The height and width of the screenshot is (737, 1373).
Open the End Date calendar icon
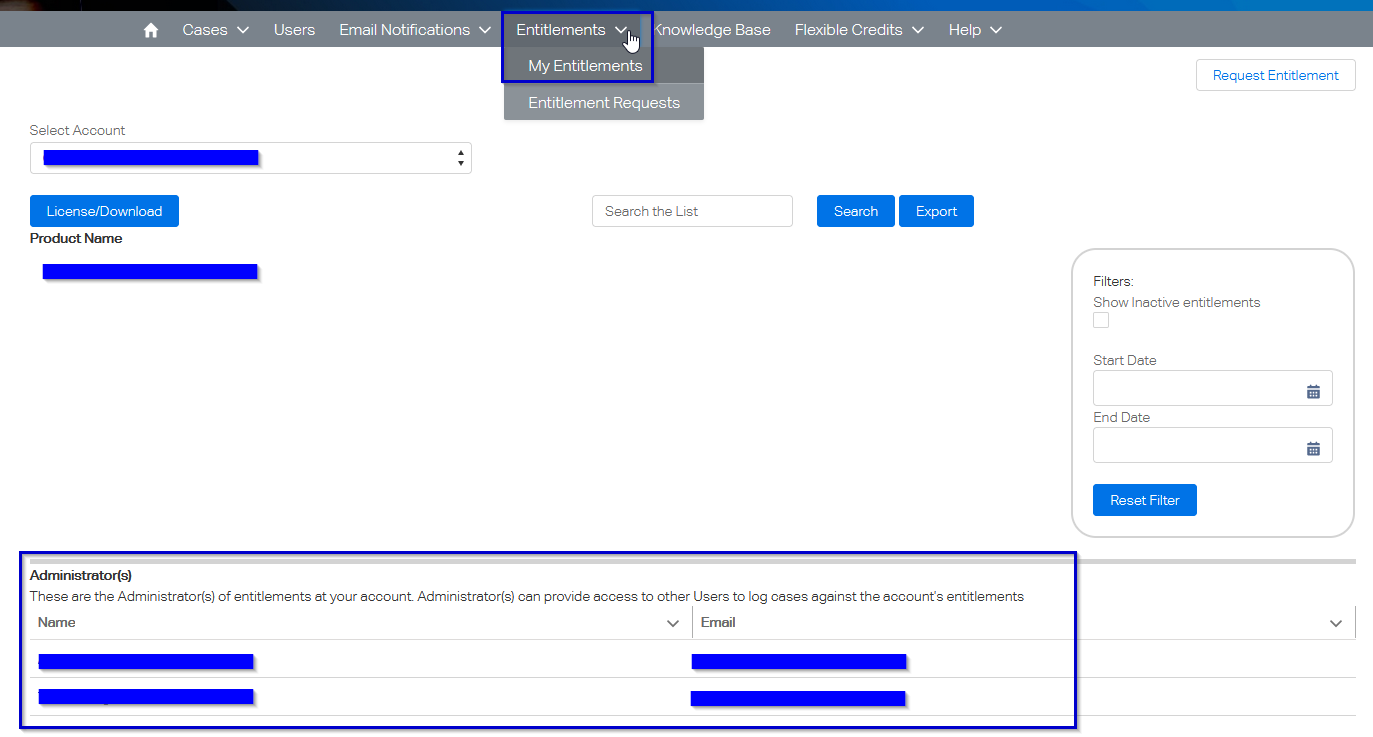pos(1313,448)
